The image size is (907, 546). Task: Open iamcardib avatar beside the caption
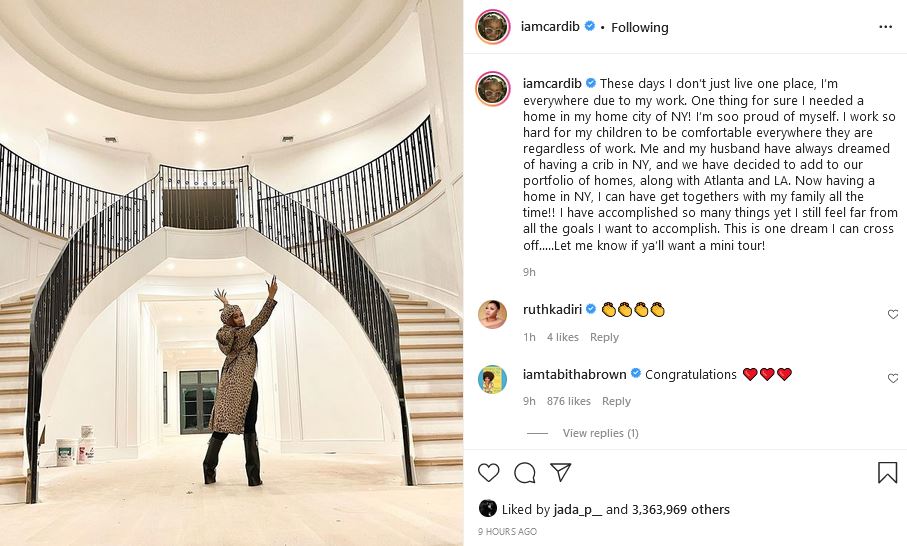(493, 88)
